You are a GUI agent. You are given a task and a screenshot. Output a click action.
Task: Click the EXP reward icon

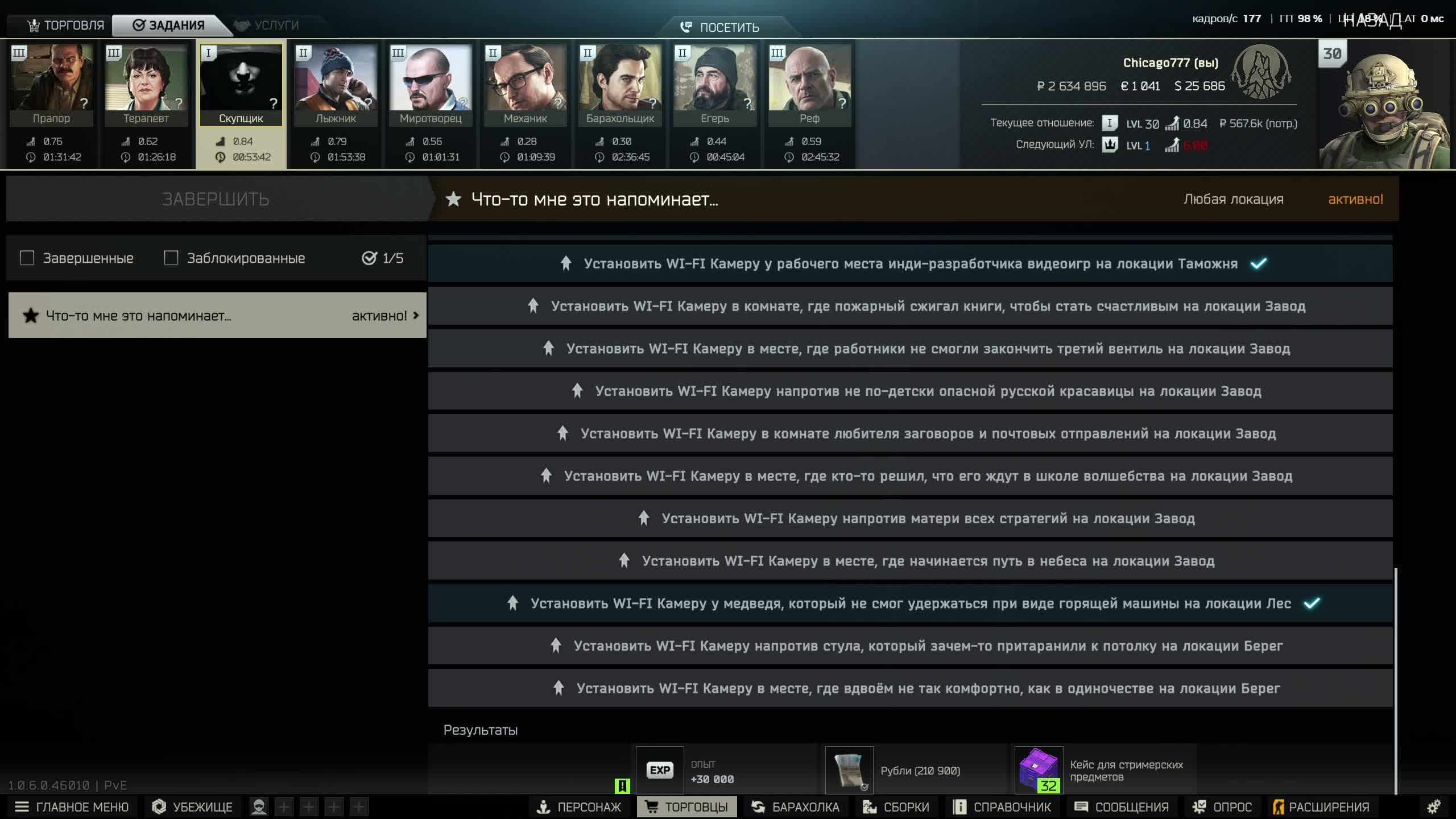[660, 770]
